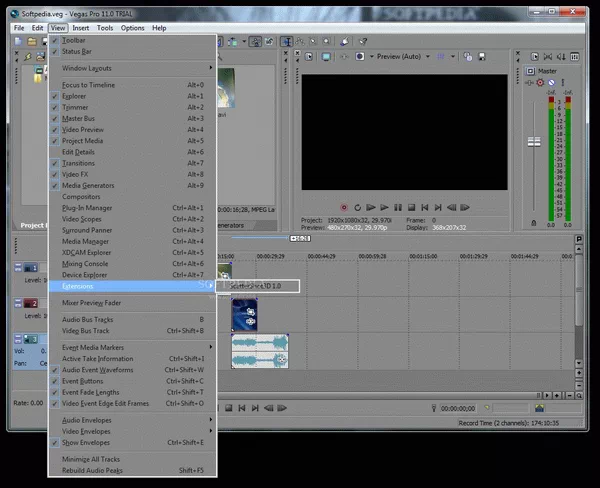The width and height of the screenshot is (600, 488).
Task: Click Extensions menu item
Action: click(x=132, y=286)
